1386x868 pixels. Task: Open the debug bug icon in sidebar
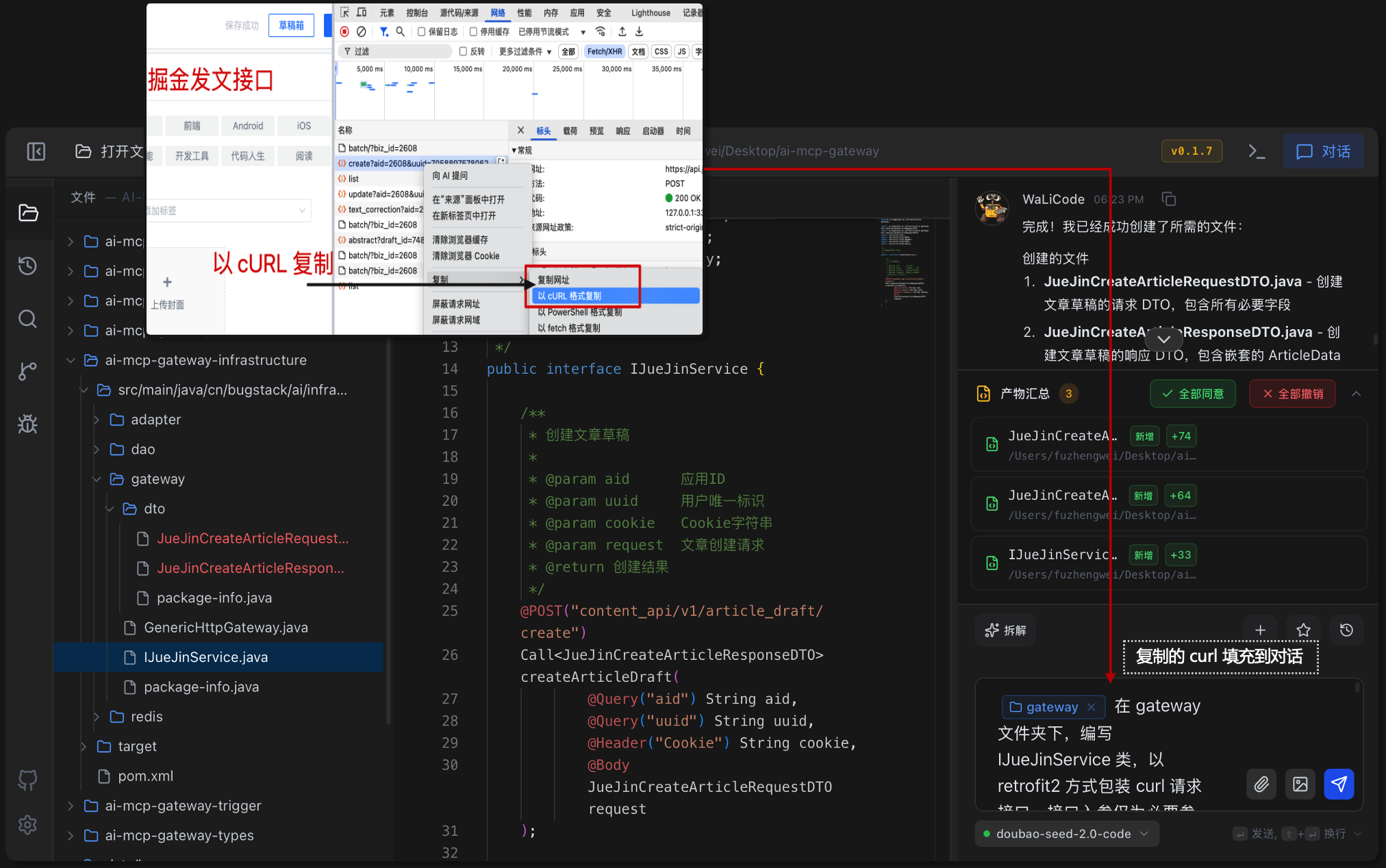pos(27,424)
